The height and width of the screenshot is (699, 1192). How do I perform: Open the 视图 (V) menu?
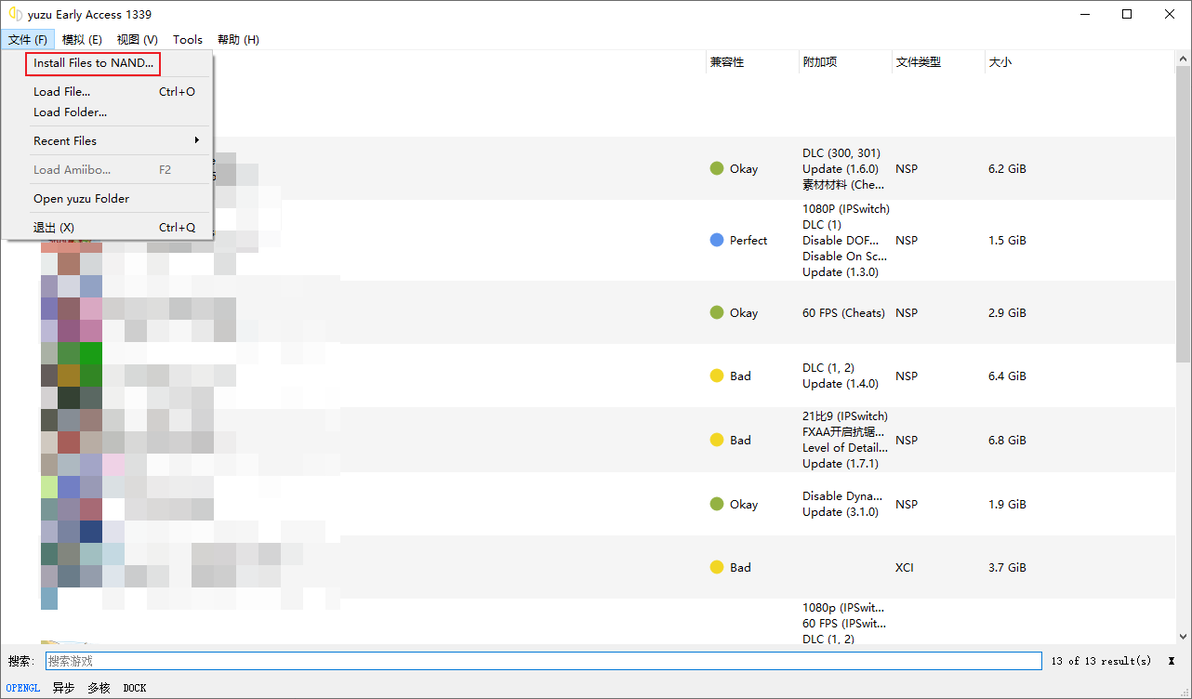pos(138,40)
